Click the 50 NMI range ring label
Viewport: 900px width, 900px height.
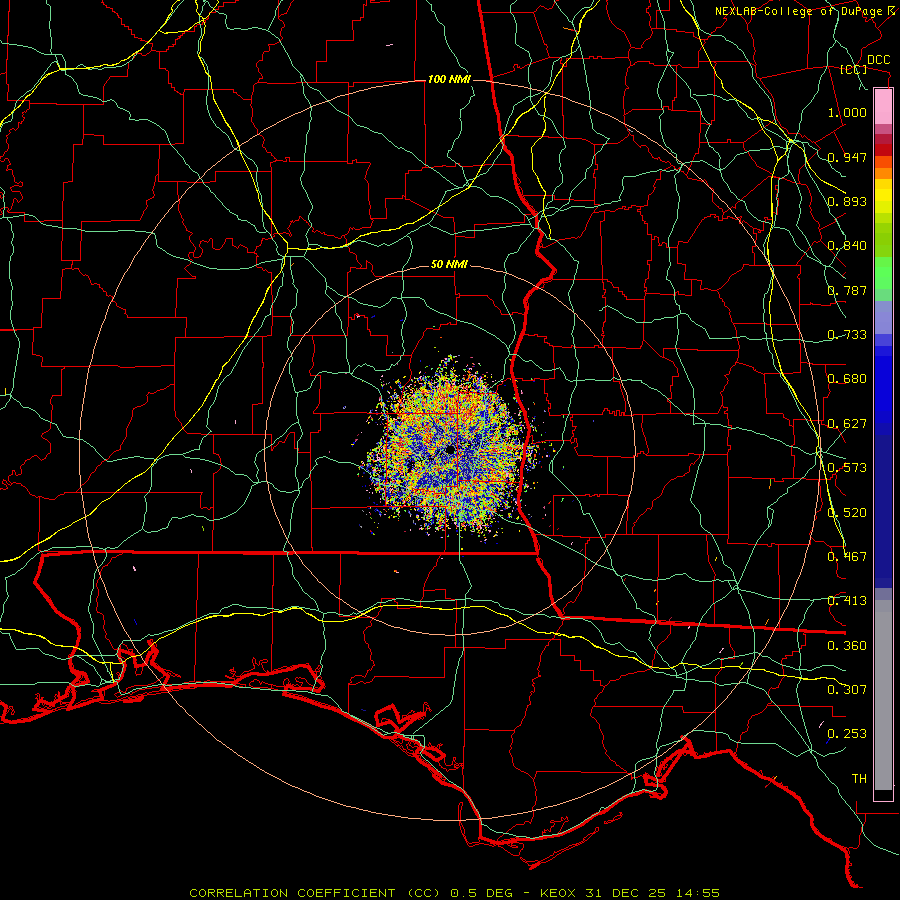(x=449, y=265)
